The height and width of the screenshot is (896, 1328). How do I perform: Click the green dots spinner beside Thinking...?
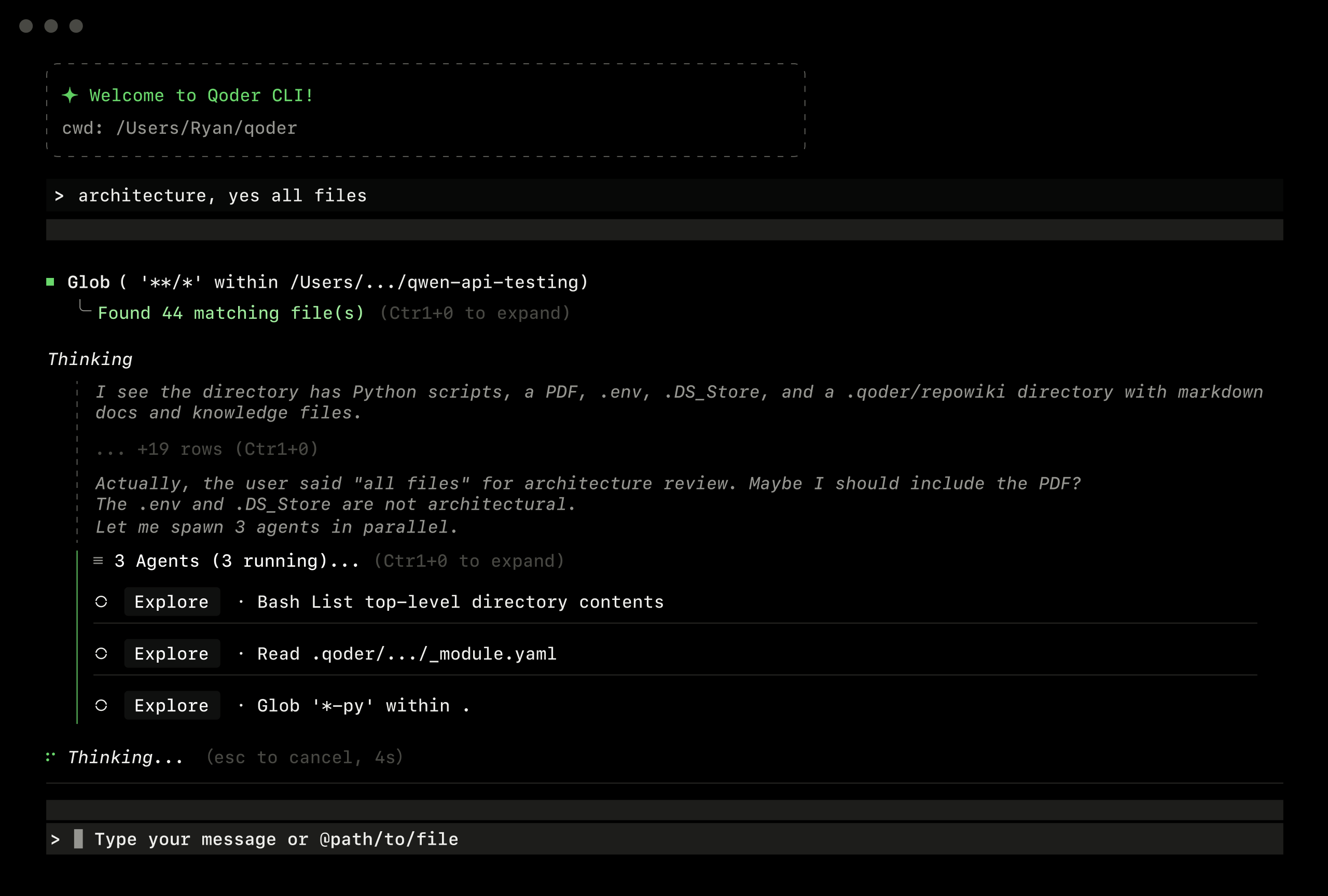pos(51,757)
